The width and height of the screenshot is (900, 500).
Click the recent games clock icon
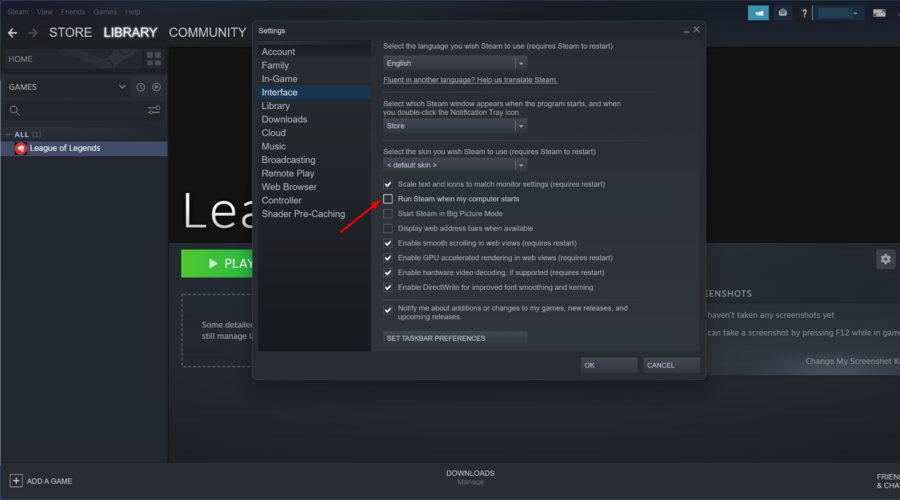point(141,87)
